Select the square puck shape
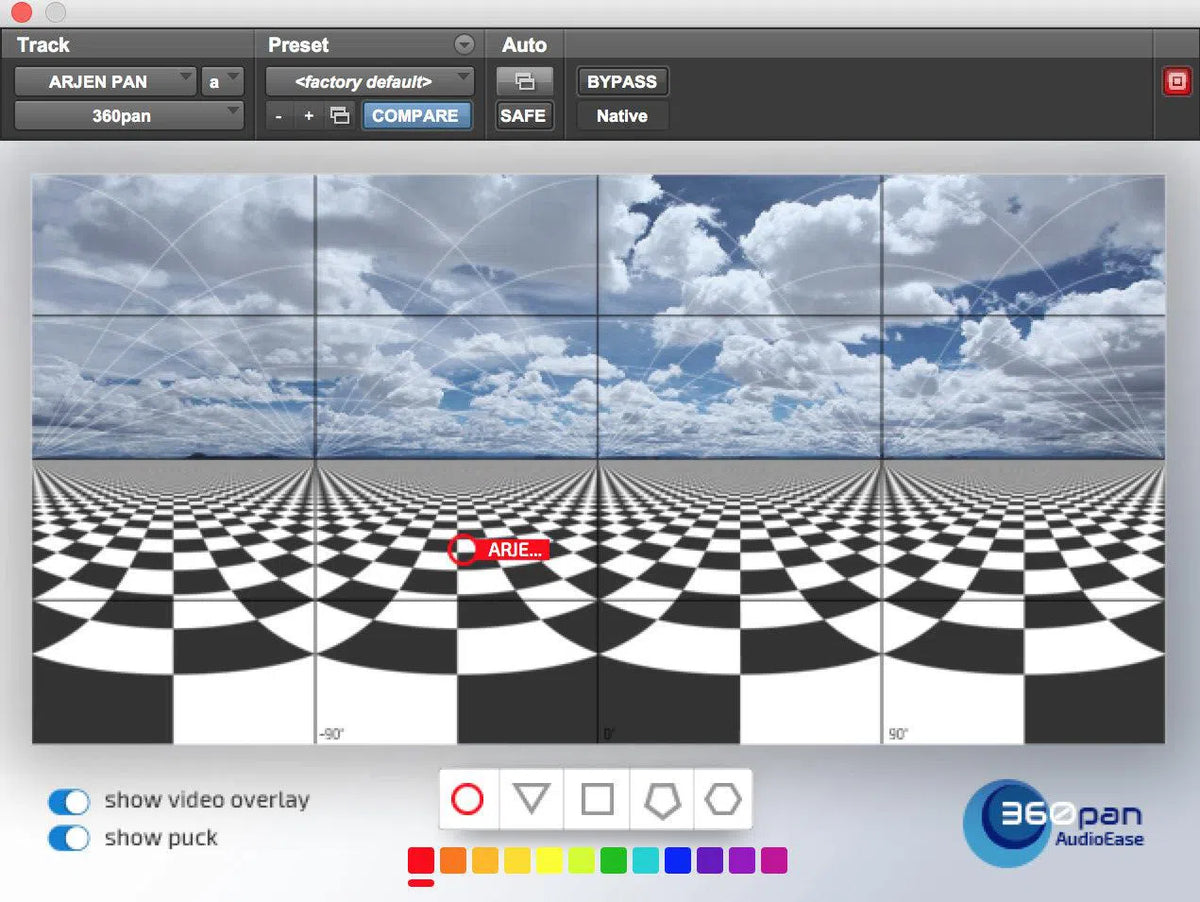This screenshot has height=902, width=1200. point(594,798)
